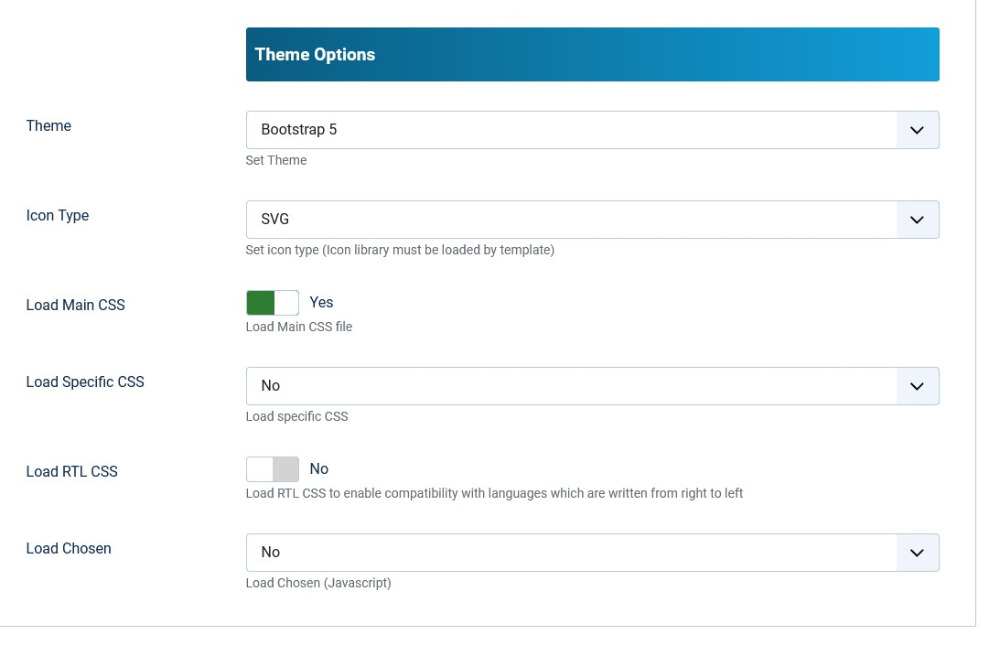
Task: Click the Load RTL CSS field label
Action: pyautogui.click(x=72, y=472)
